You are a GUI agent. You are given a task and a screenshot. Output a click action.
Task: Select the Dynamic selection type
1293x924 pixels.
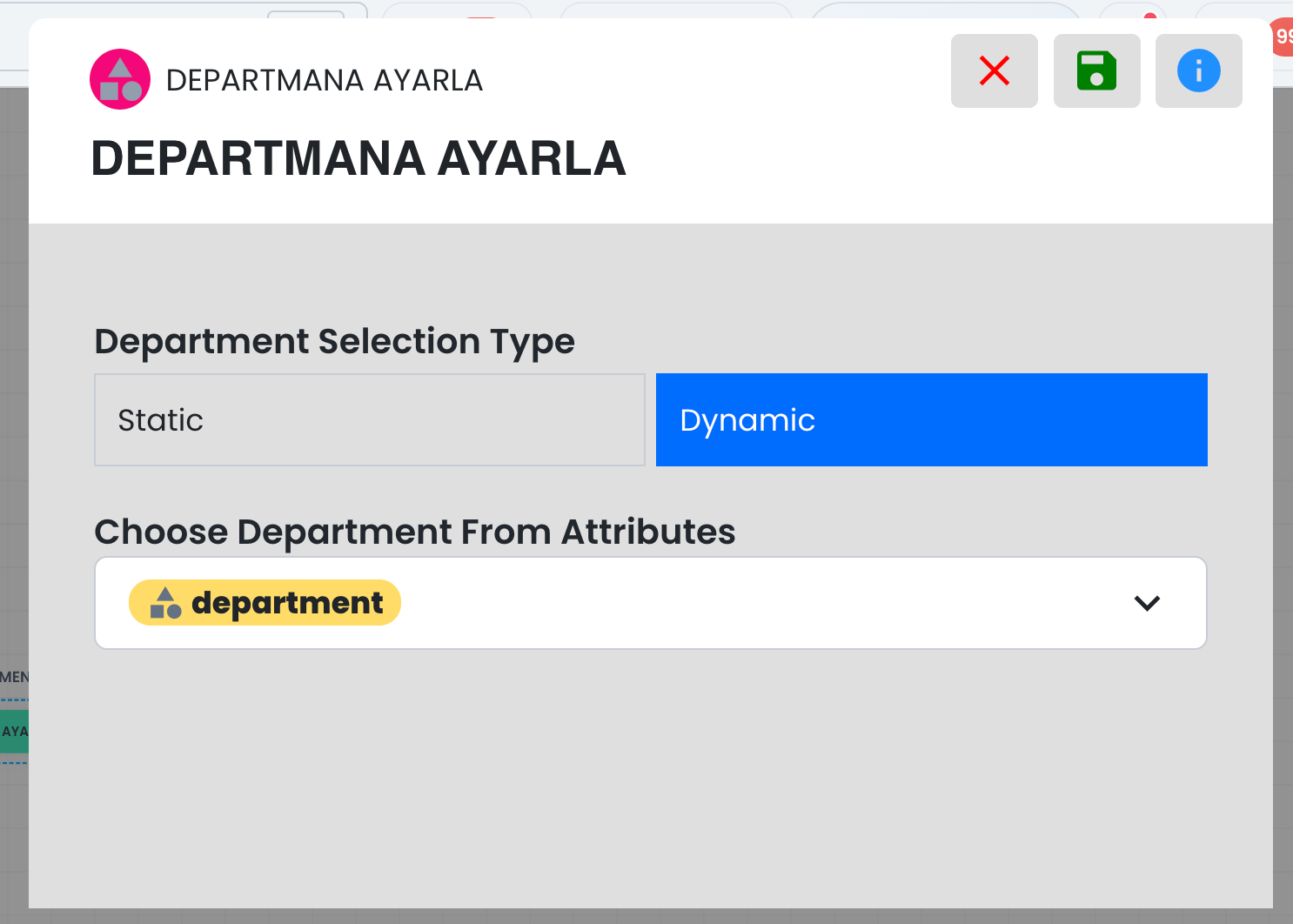[931, 420]
